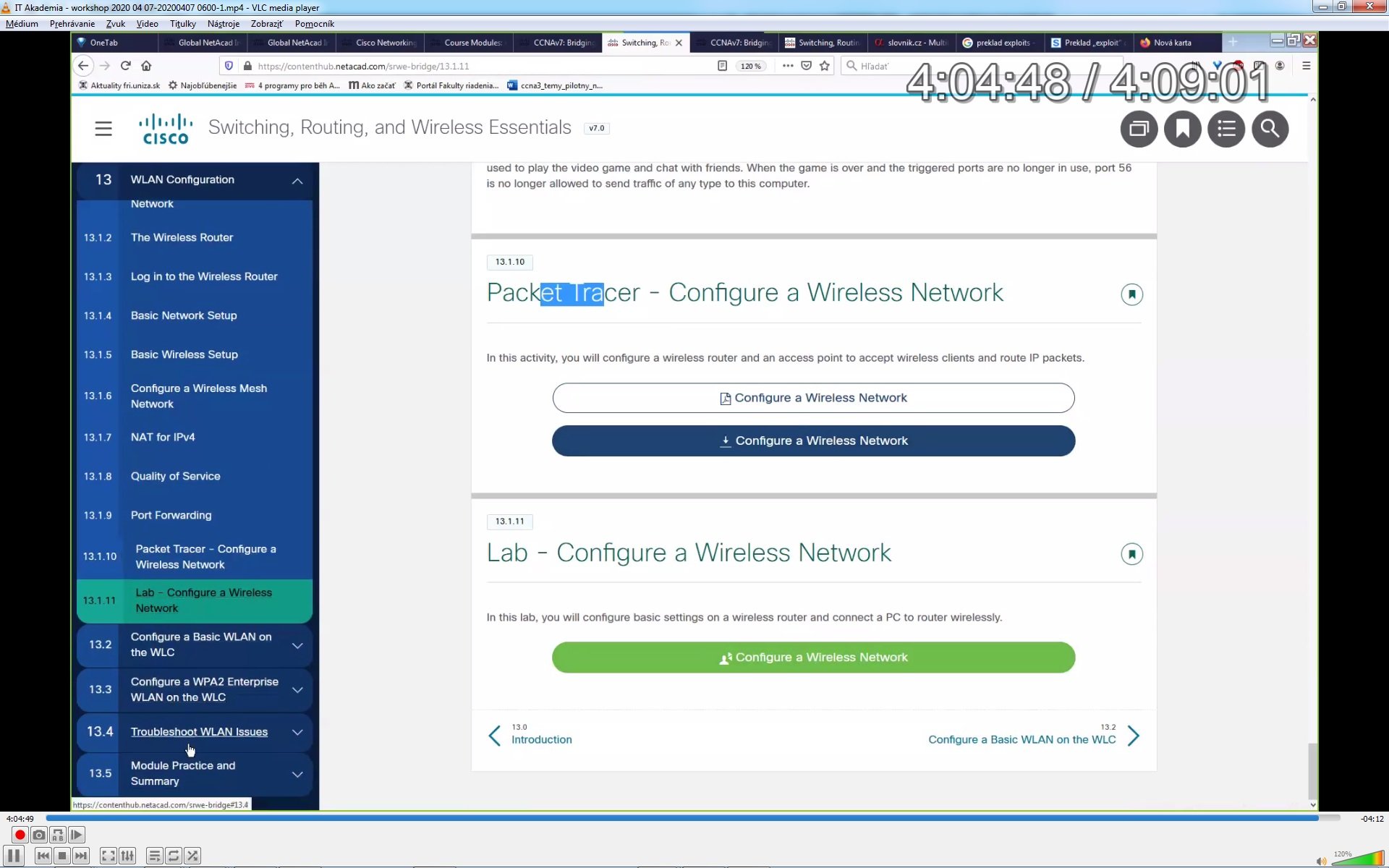Viewport: 1389px width, 868px height.
Task: Expand 13.3 Configure a WPA2 Enterprise section
Action: click(x=297, y=690)
